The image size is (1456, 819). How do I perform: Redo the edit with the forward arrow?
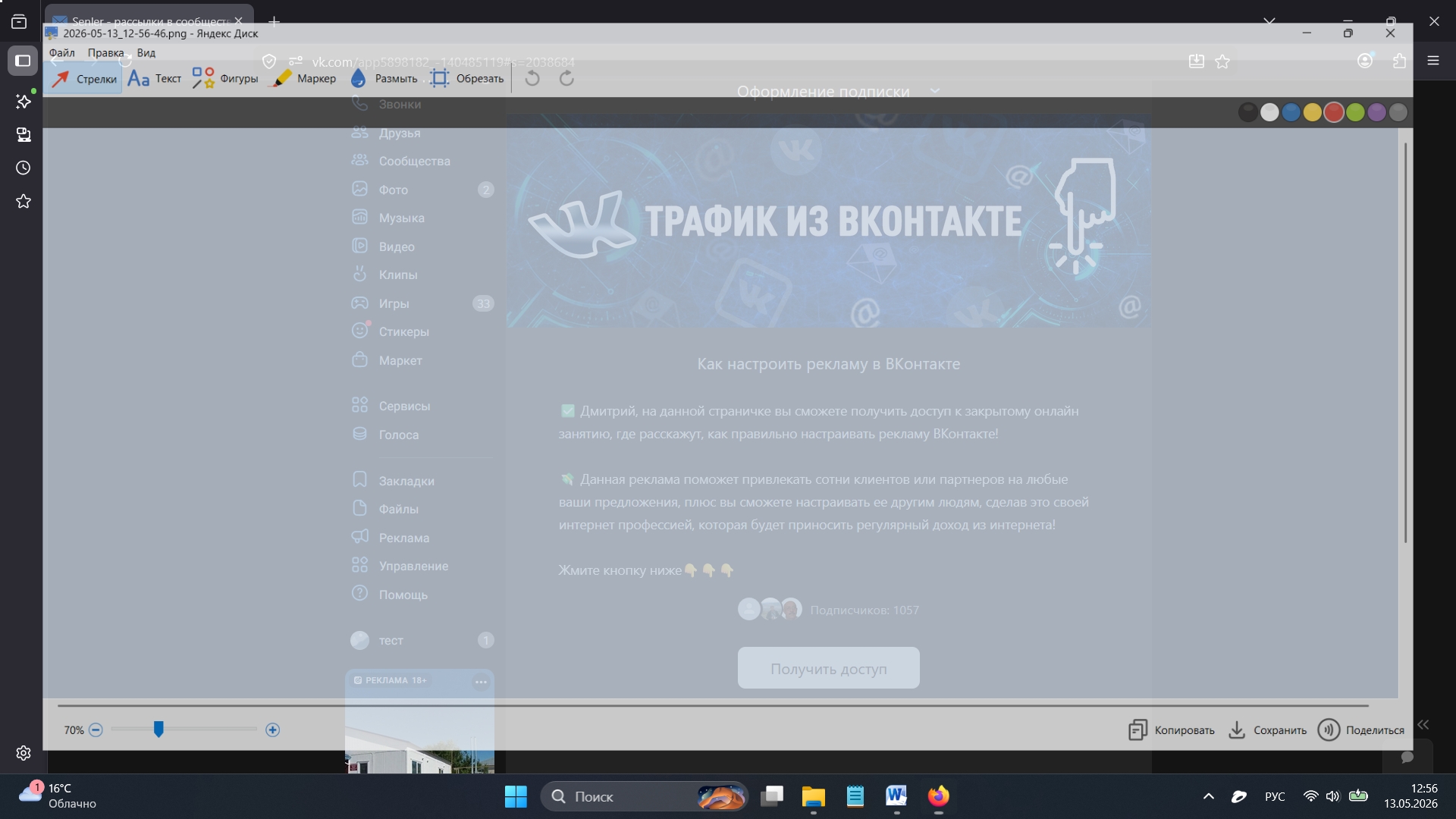566,79
